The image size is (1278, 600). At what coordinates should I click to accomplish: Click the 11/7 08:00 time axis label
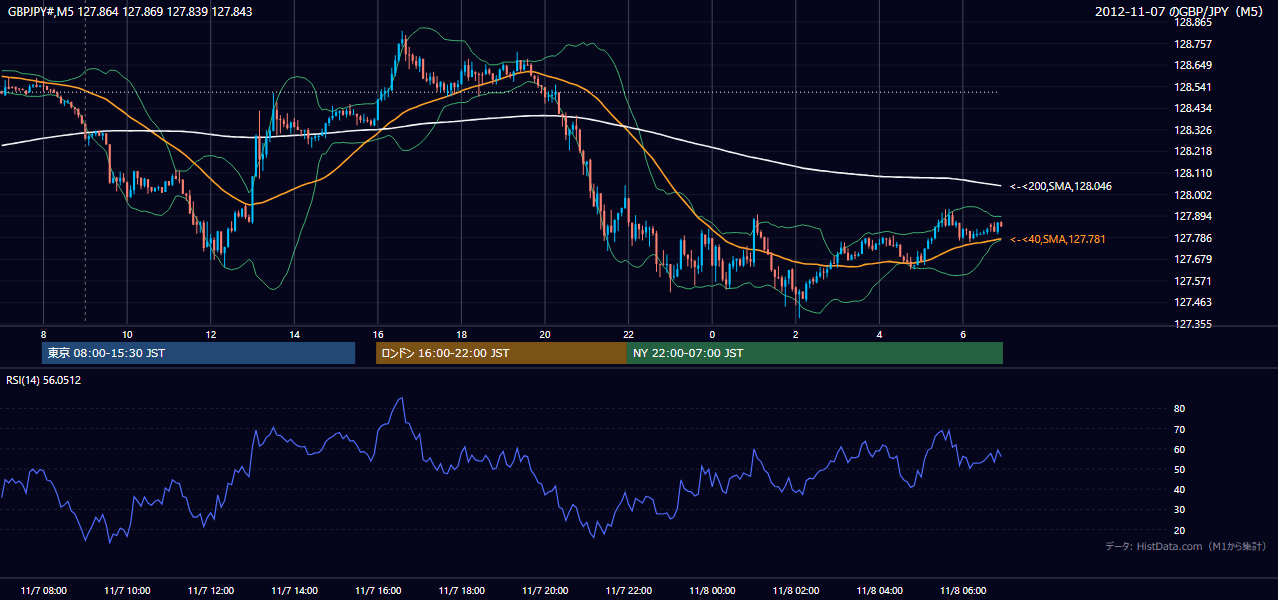pos(43,591)
